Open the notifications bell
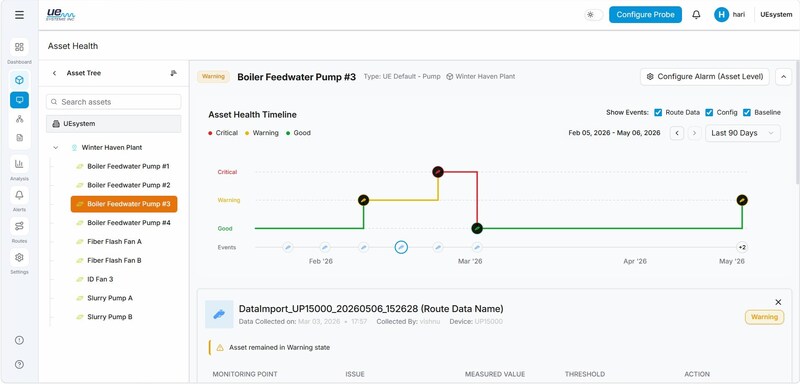800x384 pixels. [x=696, y=15]
